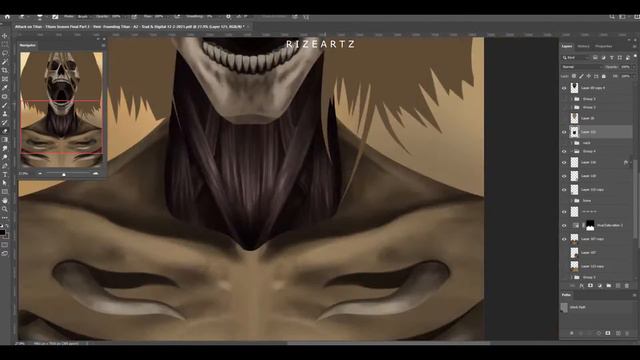Show the hidden Layer 20
The width and height of the screenshot is (640, 360).
point(564,118)
